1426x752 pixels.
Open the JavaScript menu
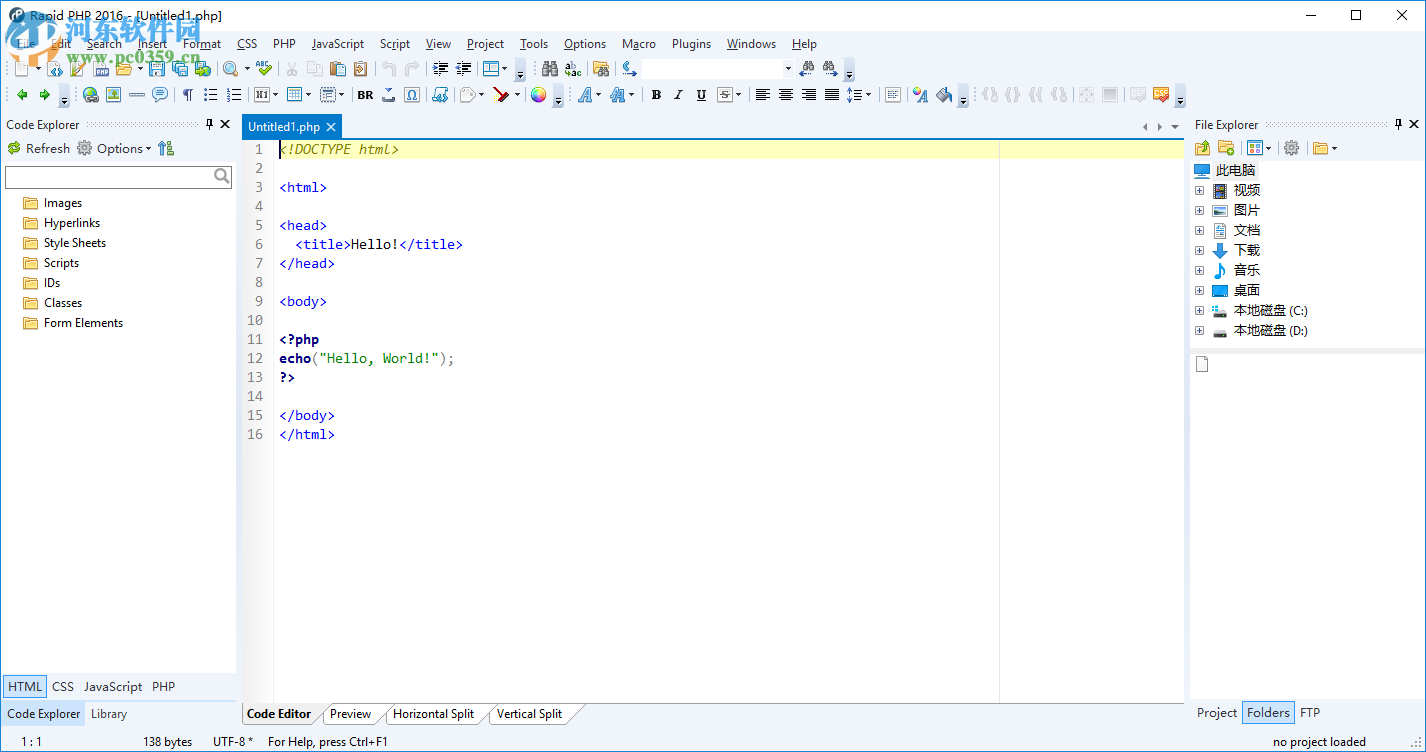click(337, 44)
